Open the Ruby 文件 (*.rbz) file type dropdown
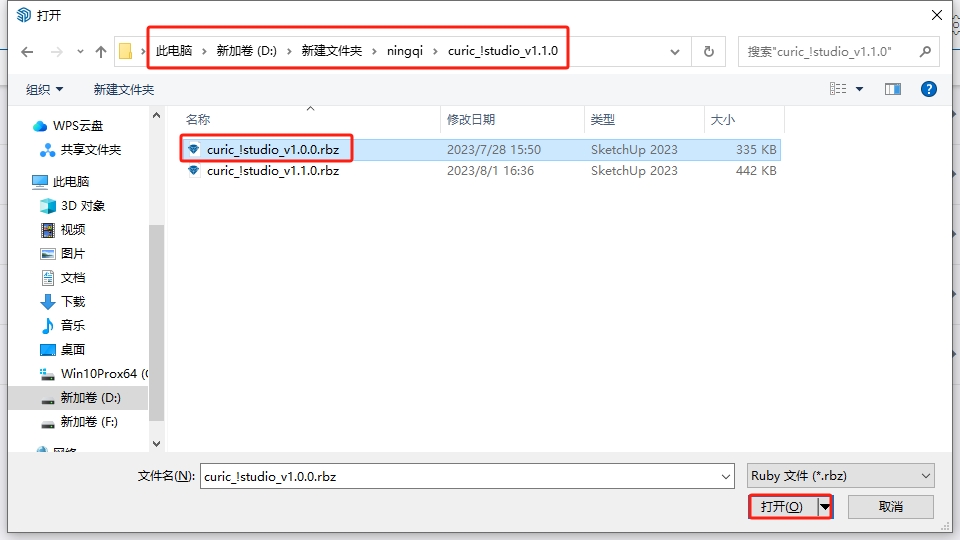Viewport: 960px width, 540px height. pyautogui.click(x=841, y=476)
